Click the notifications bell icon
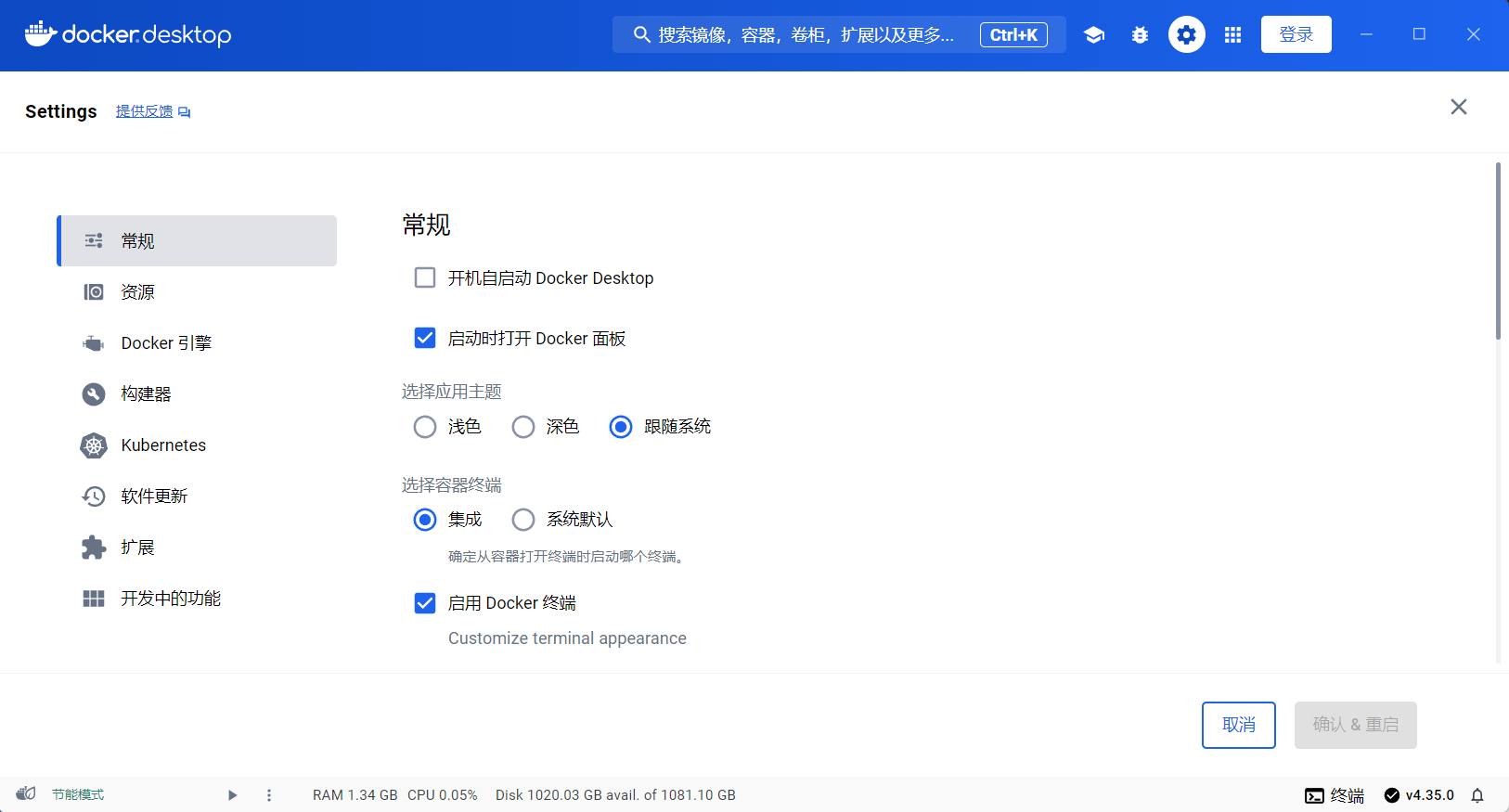This screenshot has height=812, width=1509. click(1477, 795)
